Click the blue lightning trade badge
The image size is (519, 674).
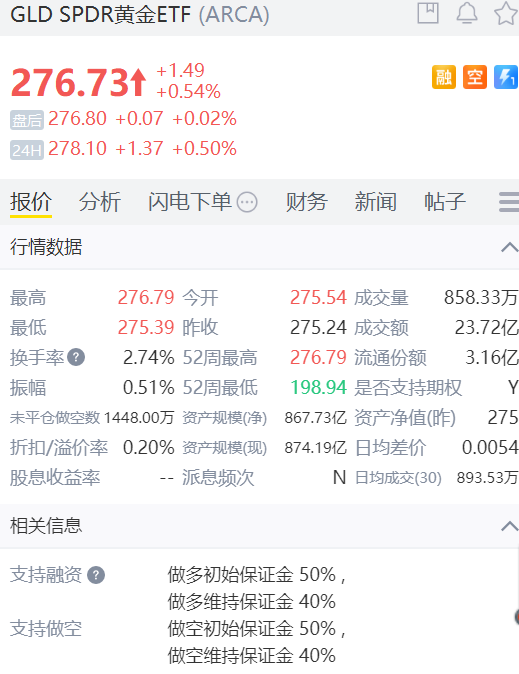506,77
